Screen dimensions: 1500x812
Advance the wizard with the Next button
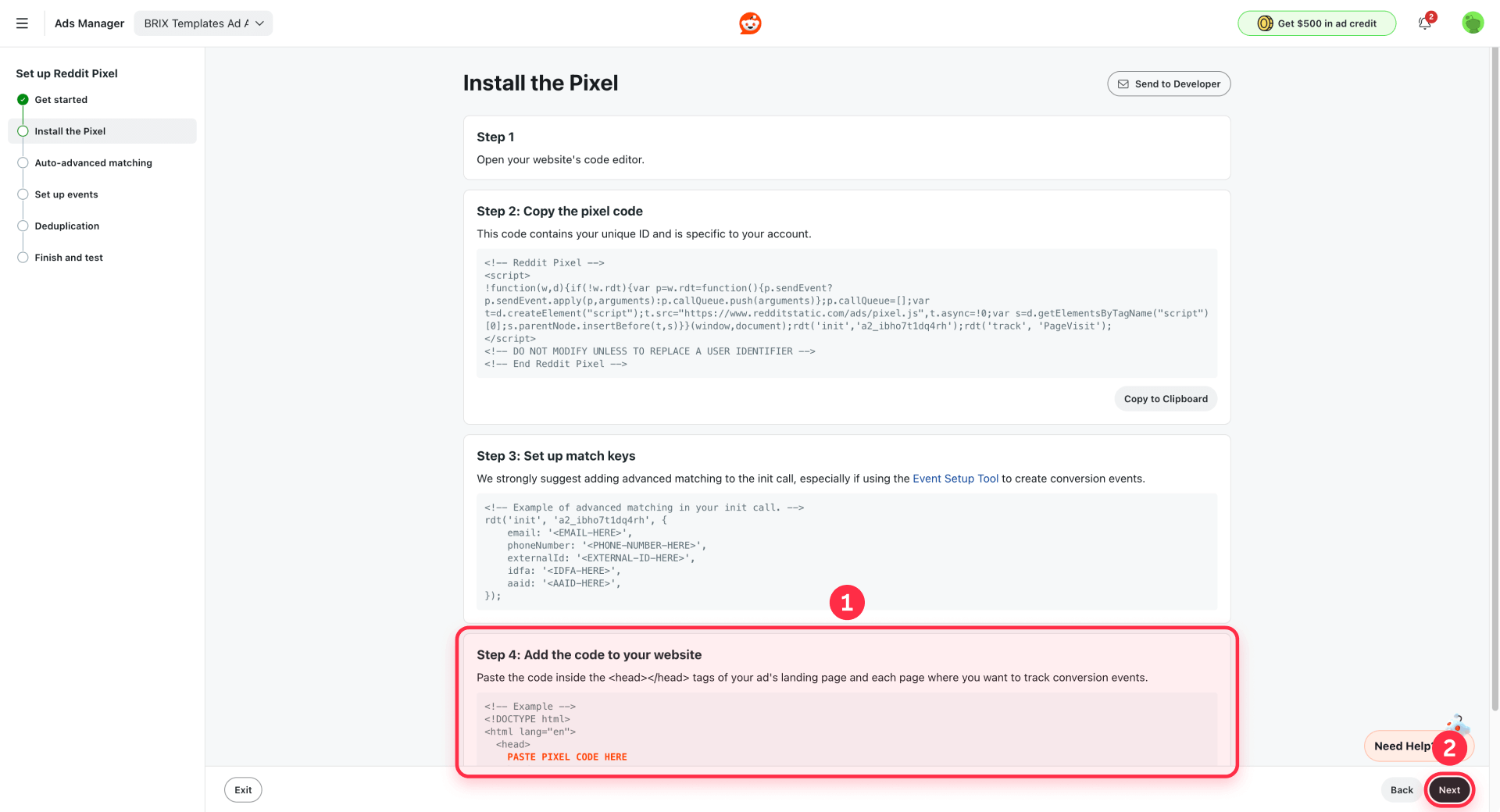[1449, 789]
